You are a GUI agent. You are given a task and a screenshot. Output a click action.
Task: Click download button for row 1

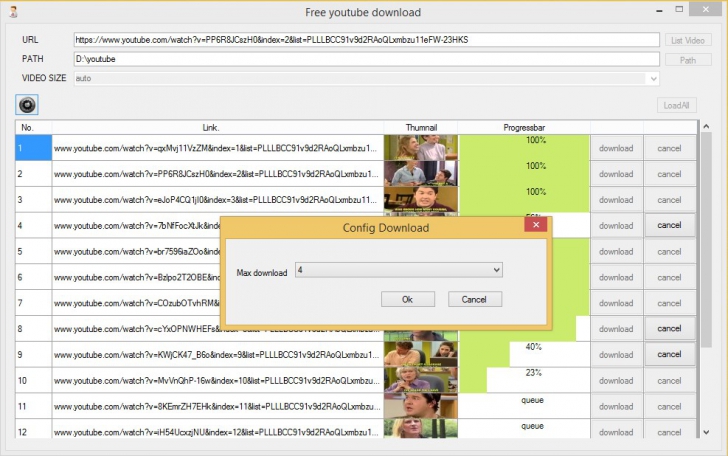click(616, 148)
